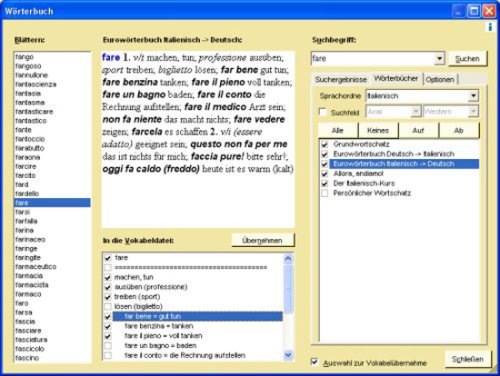Viewport: 500px width, 376px height.
Task: Open the Arial font dropdown
Action: (x=415, y=112)
